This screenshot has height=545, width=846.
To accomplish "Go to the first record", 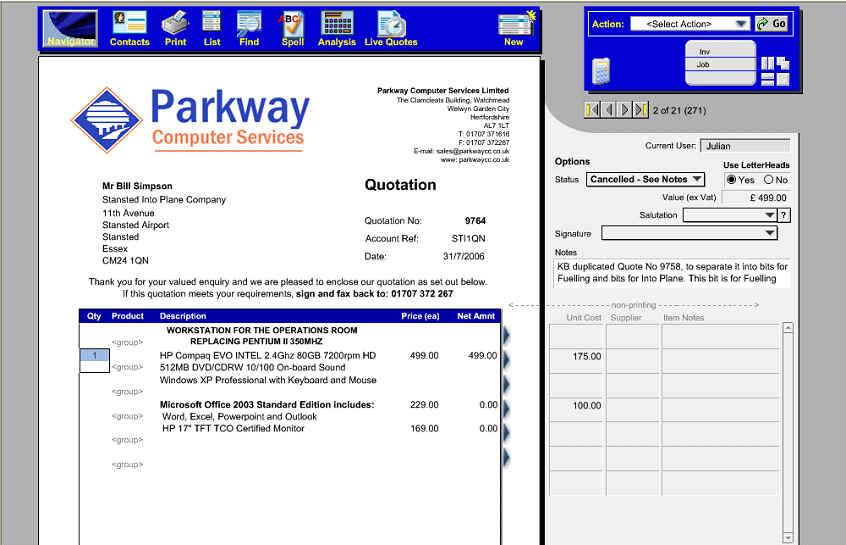I will pos(592,110).
